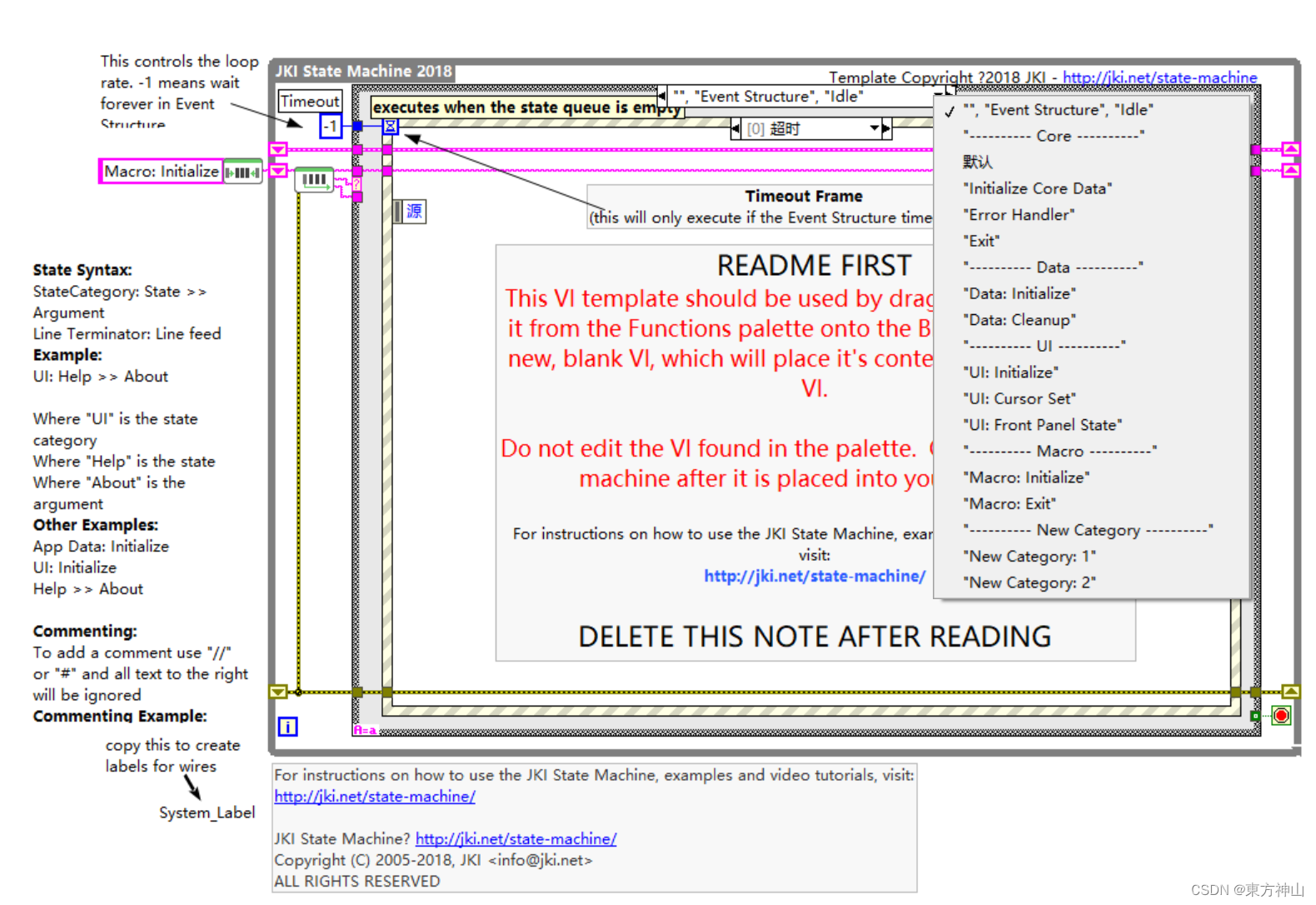The image size is (1316, 905).
Task: Click the "README FIRST" heading
Action: click(815, 265)
